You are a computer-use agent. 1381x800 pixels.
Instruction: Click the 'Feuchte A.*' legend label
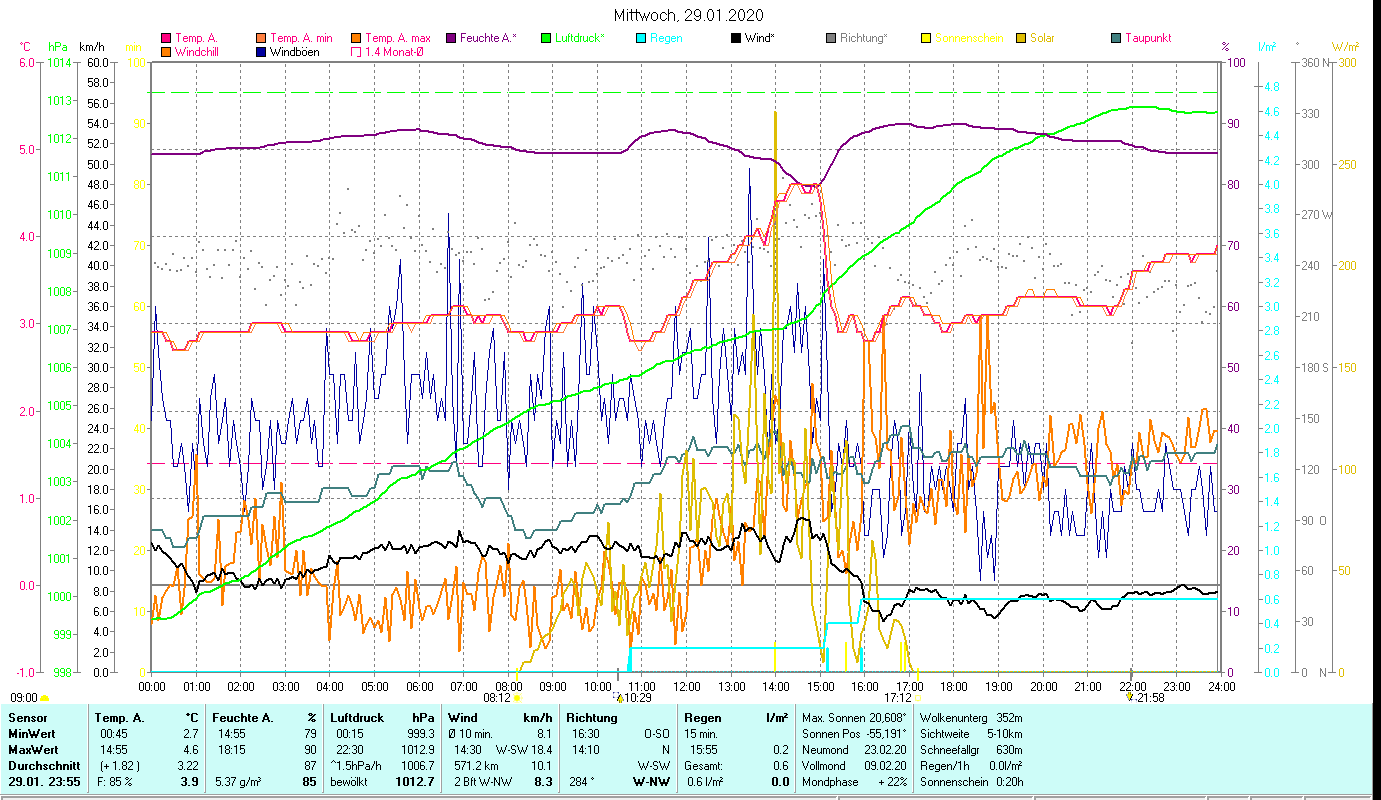[x=489, y=39]
